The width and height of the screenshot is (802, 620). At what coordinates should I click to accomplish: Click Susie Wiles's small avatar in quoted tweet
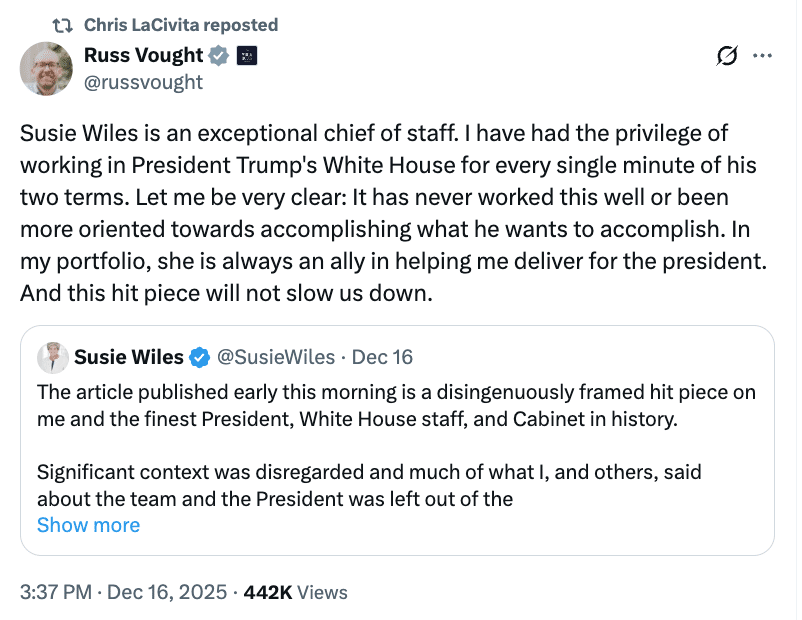click(x=53, y=357)
